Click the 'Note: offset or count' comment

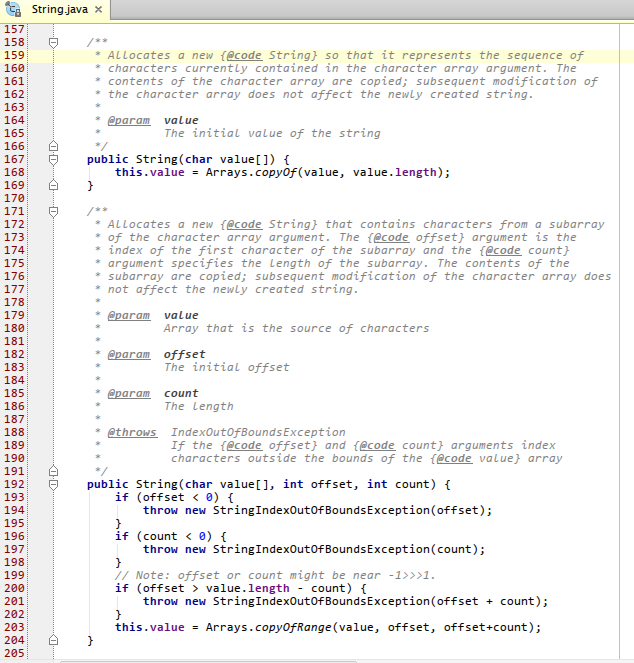point(275,575)
